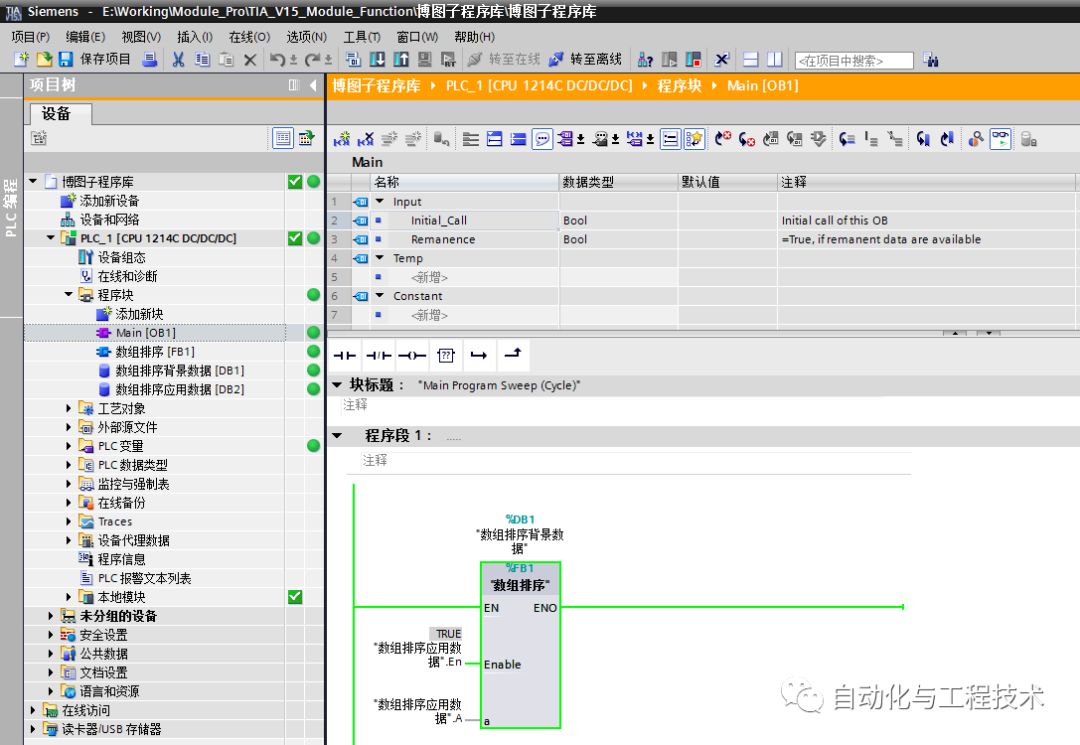Image resolution: width=1080 pixels, height=745 pixels.
Task: Redo the last action
Action: (313, 60)
